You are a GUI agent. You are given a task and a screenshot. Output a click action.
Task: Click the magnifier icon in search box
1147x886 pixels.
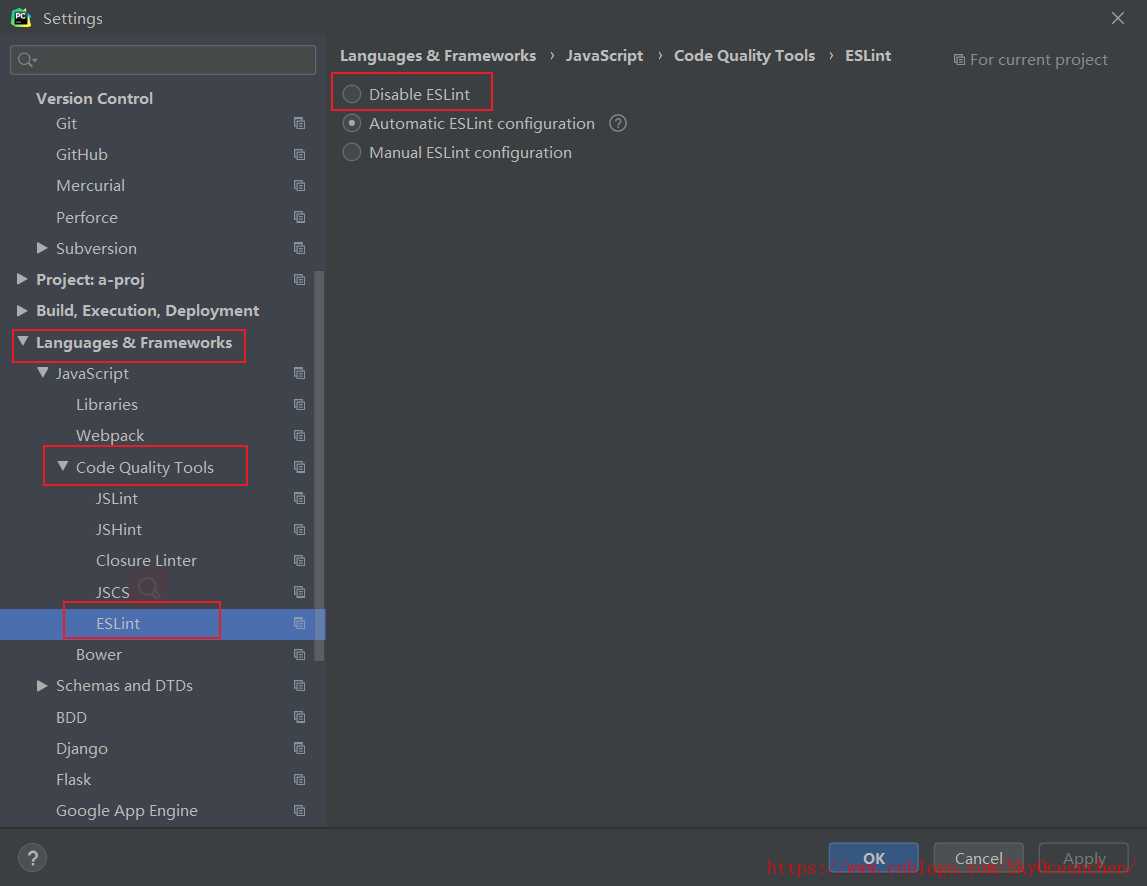click(x=26, y=60)
